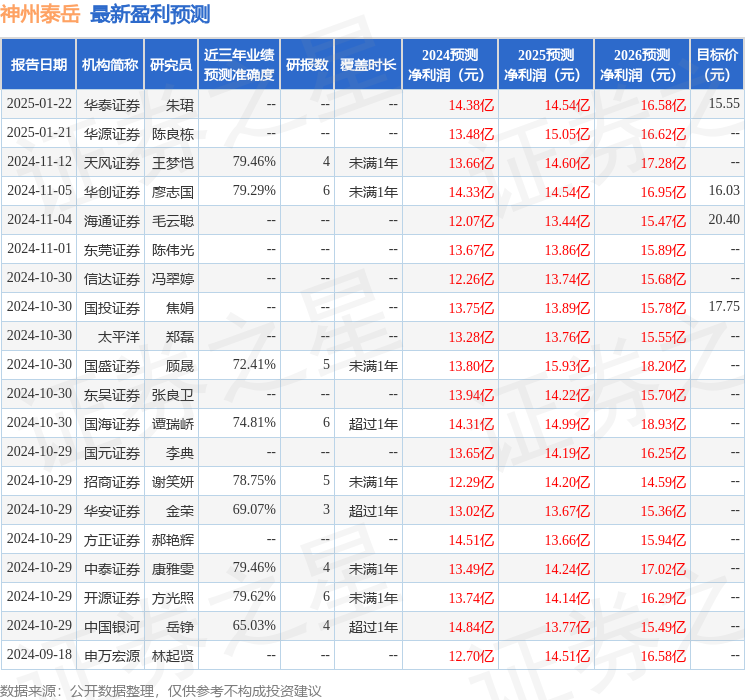
Task: Select the 目标价 column header
Action: [717, 65]
